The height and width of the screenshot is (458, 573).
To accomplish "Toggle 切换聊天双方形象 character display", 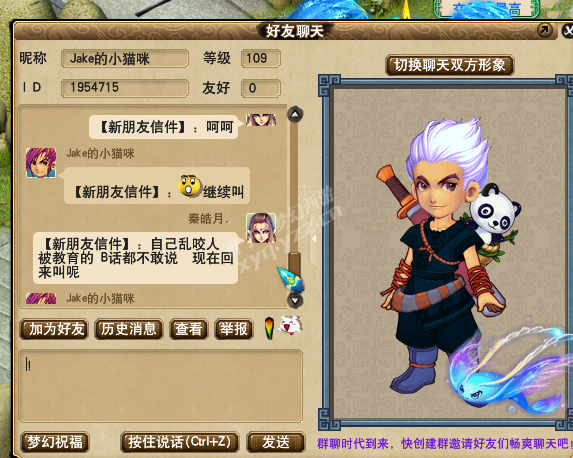I will pyautogui.click(x=450, y=65).
